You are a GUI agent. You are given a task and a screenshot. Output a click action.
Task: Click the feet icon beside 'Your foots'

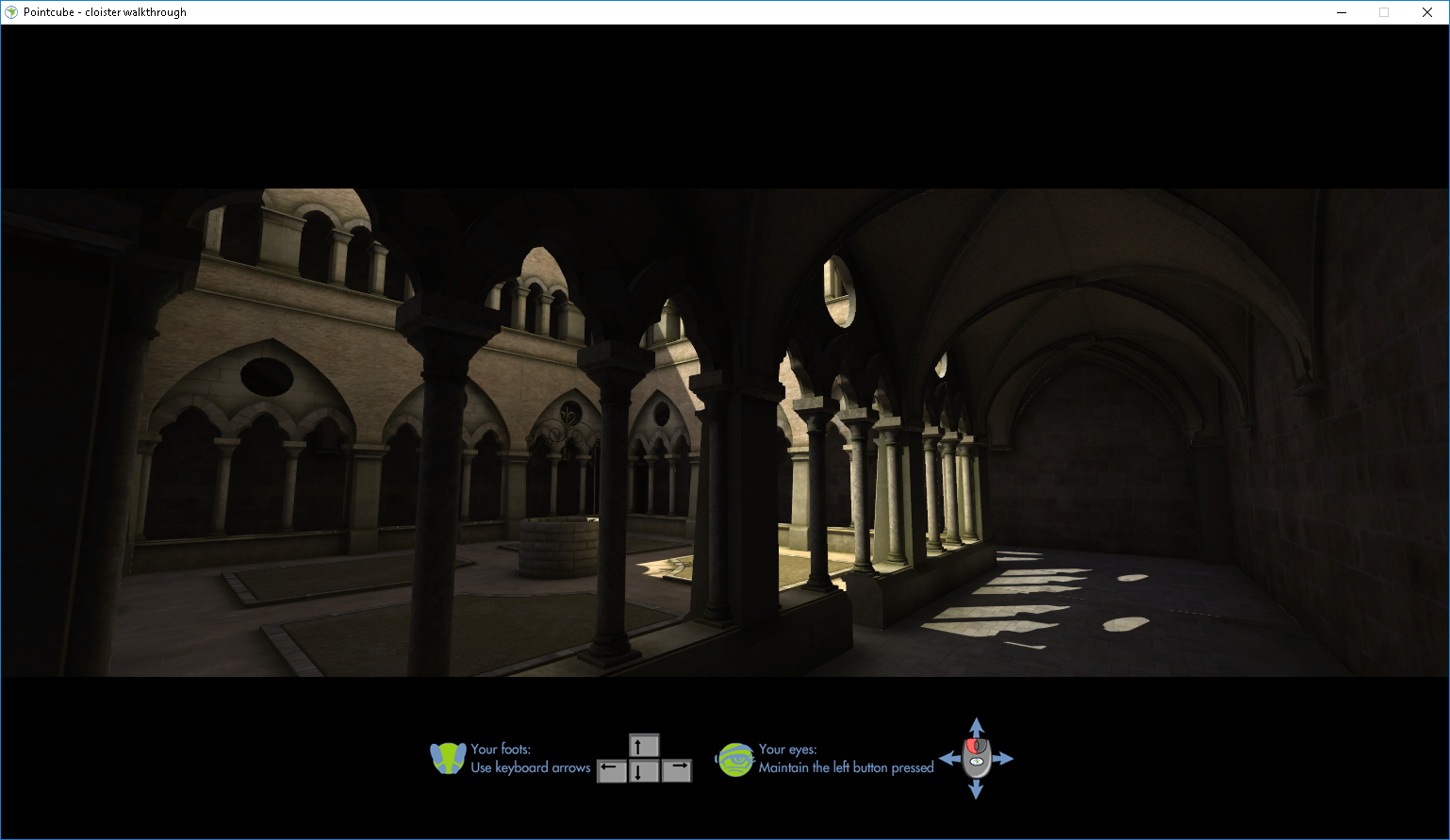[x=449, y=758]
